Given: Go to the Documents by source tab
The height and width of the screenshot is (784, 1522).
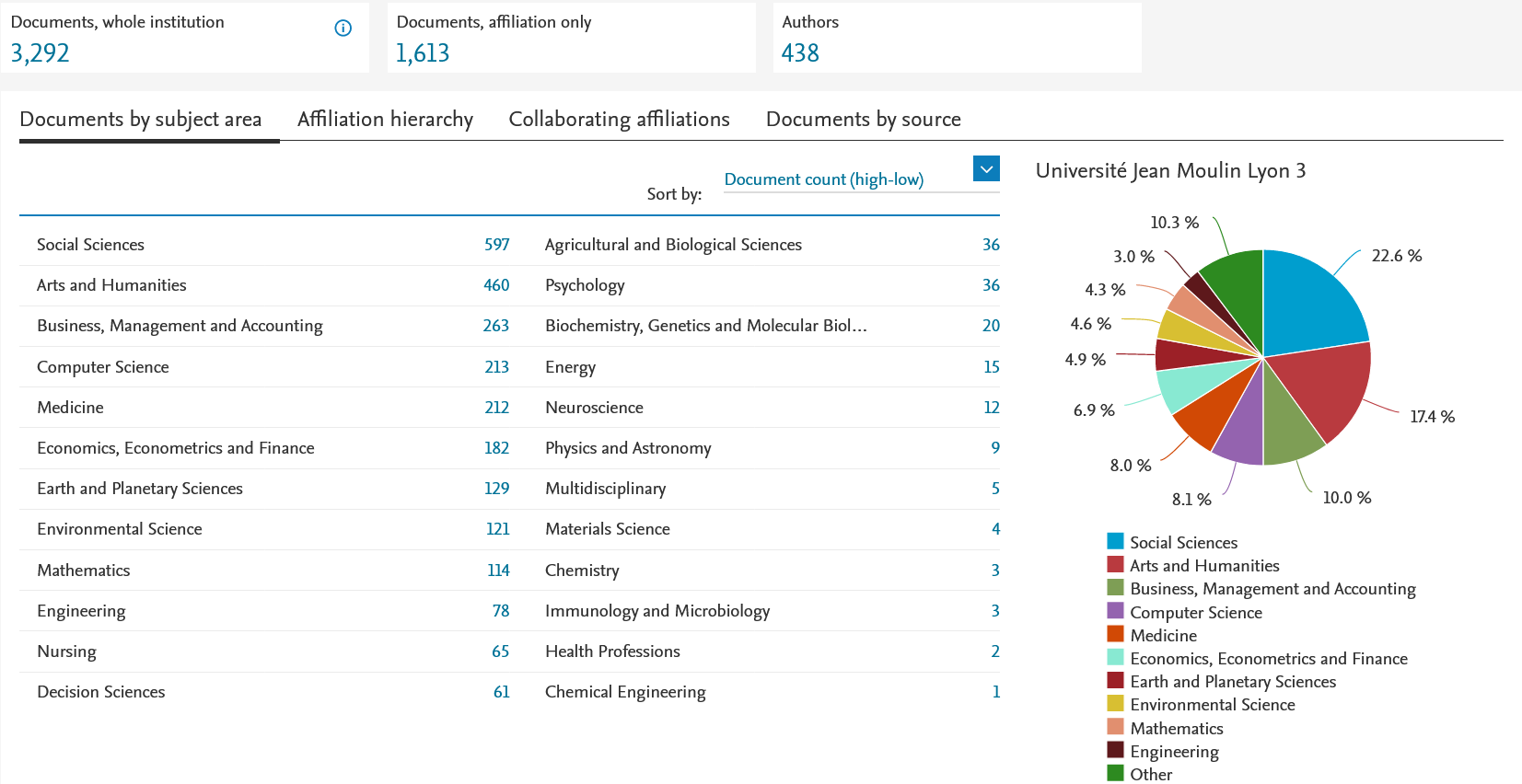Looking at the screenshot, I should click(863, 120).
